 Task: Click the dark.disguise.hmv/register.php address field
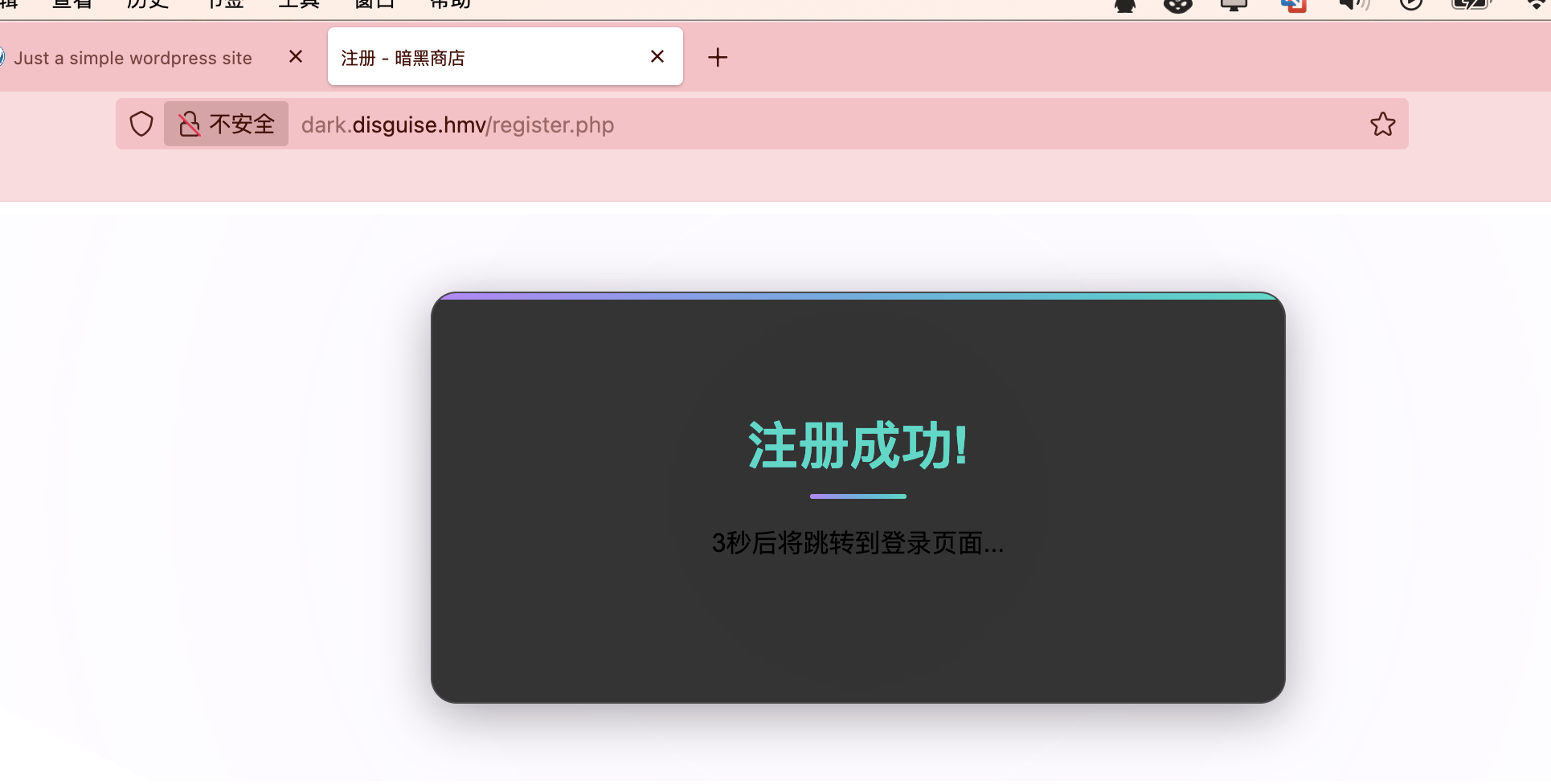[828, 125]
